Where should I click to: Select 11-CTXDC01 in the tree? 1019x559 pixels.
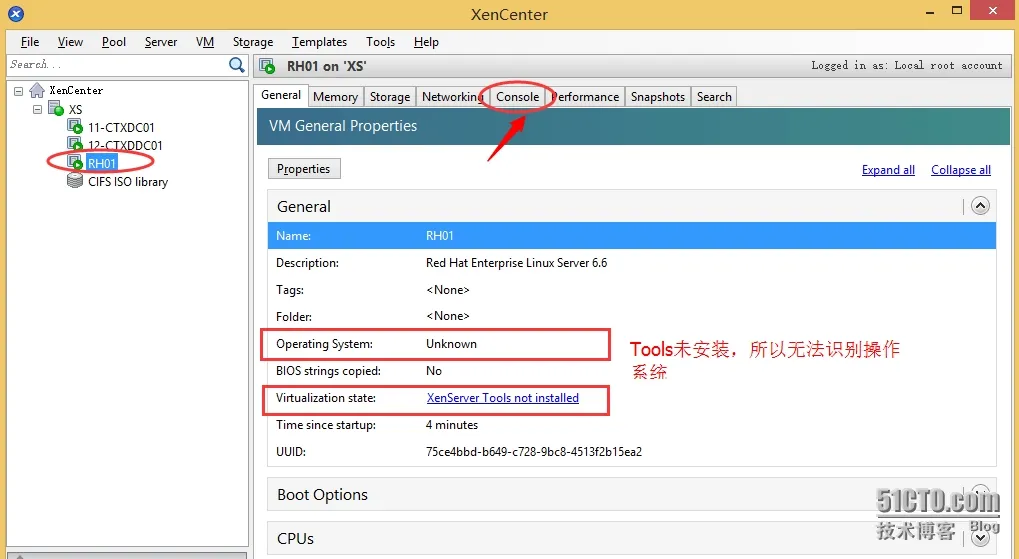121,127
